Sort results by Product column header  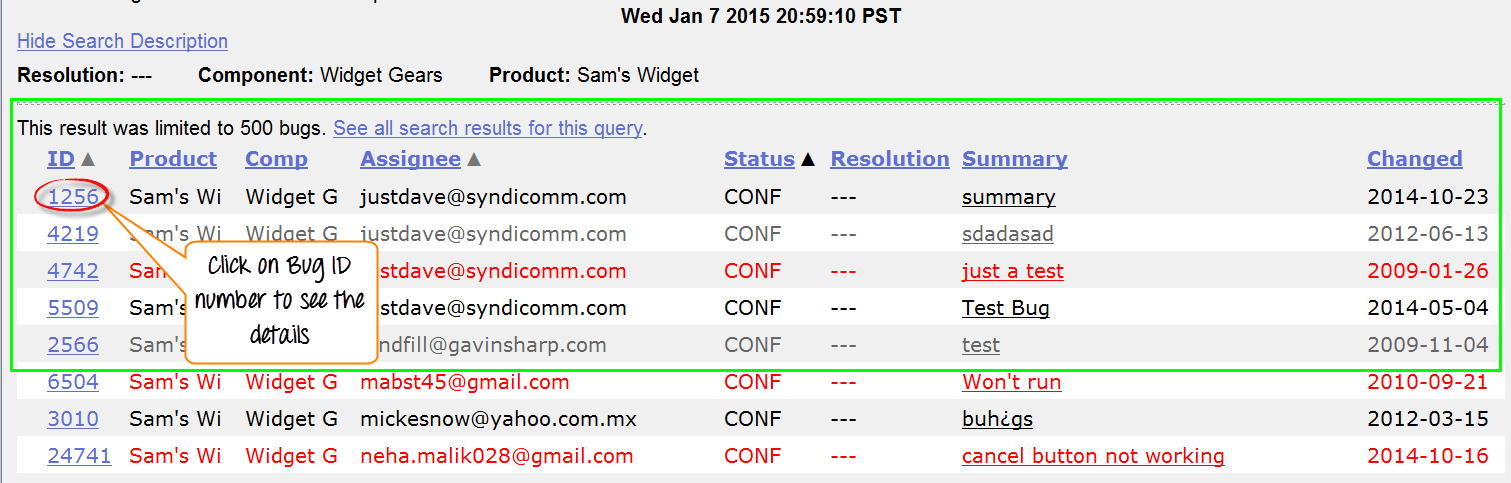(x=173, y=159)
